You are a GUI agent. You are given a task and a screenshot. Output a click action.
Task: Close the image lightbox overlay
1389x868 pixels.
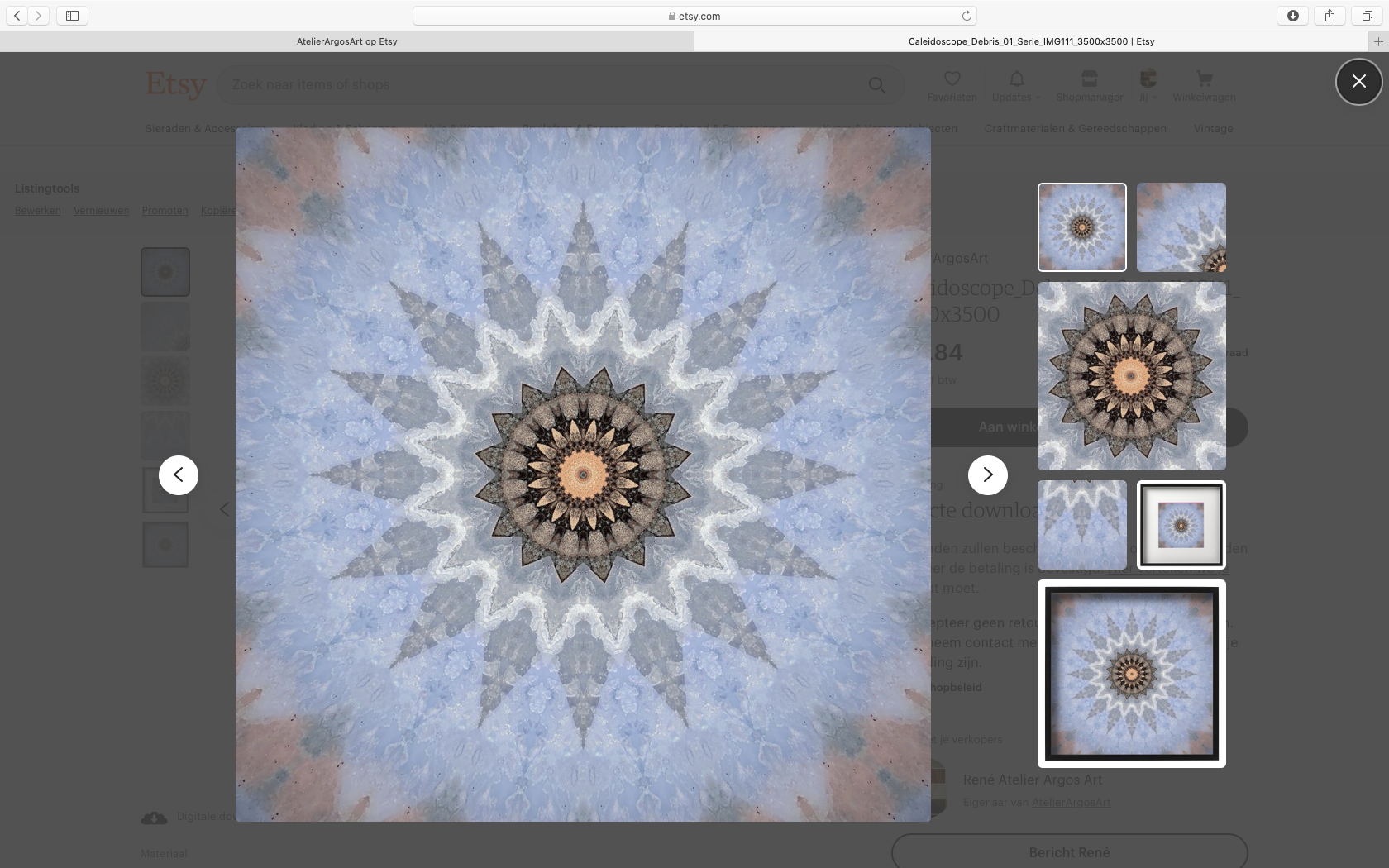pyautogui.click(x=1358, y=82)
